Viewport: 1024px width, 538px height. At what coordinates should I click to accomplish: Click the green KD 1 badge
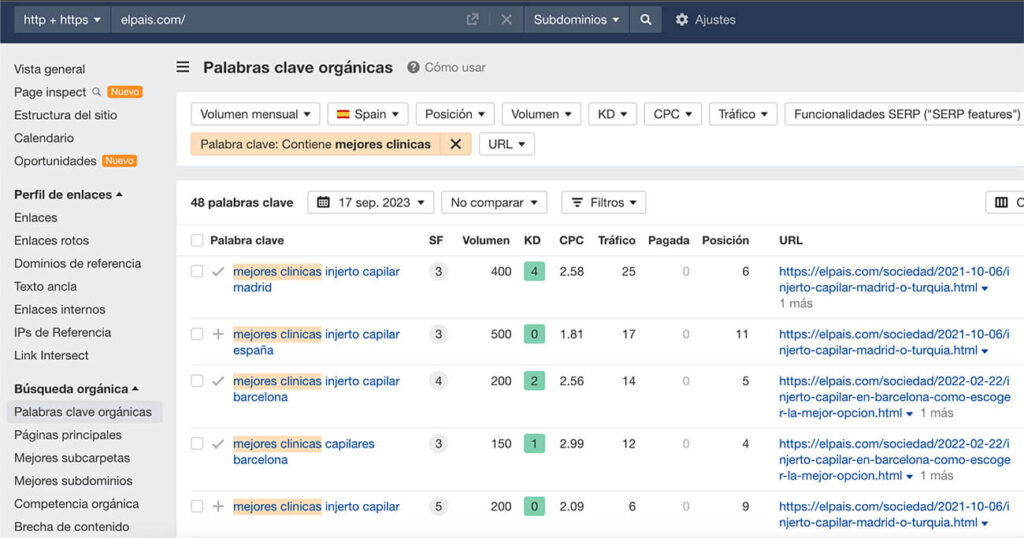534,444
